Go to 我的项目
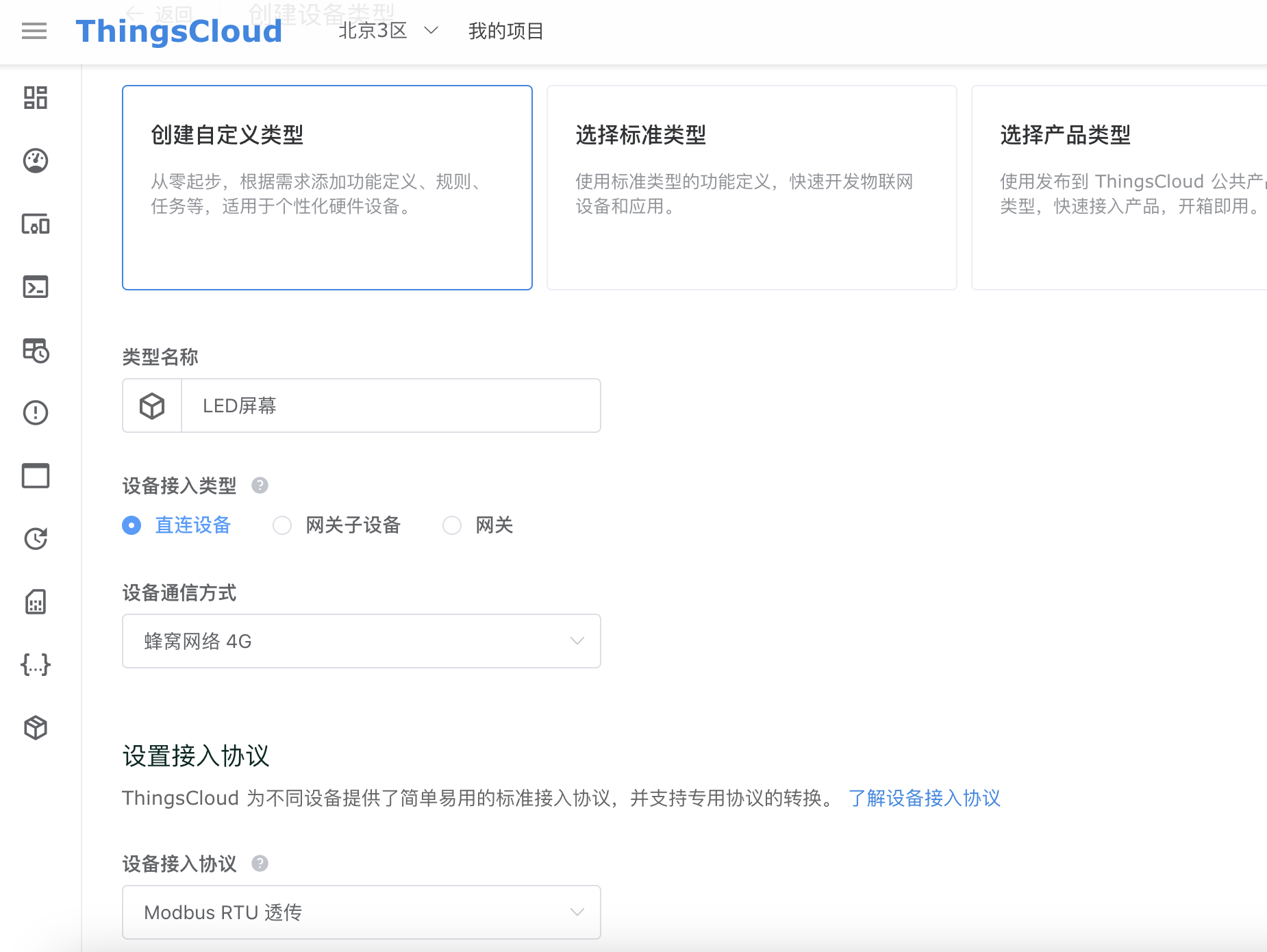This screenshot has width=1267, height=952. [x=505, y=31]
